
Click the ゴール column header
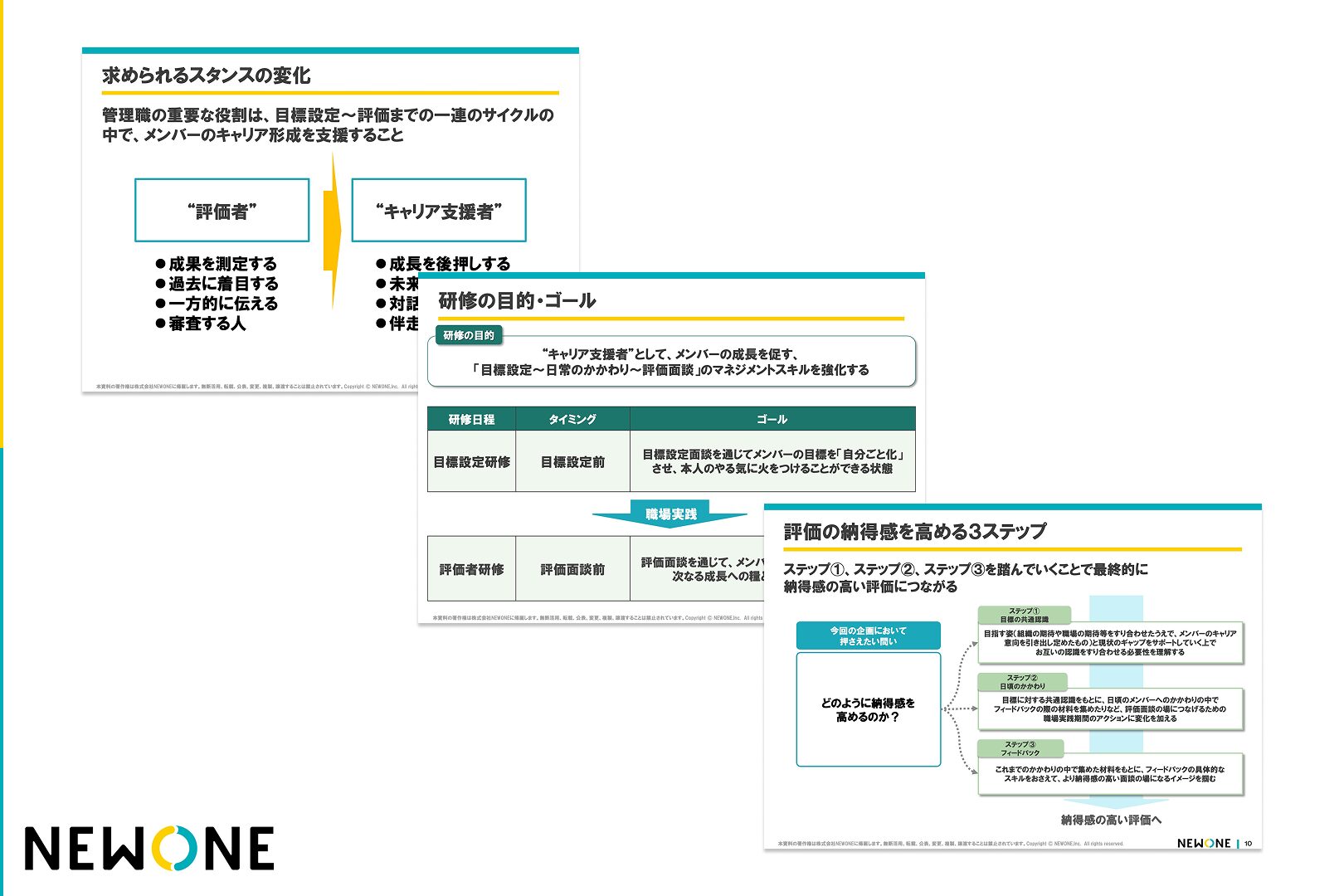coord(772,419)
